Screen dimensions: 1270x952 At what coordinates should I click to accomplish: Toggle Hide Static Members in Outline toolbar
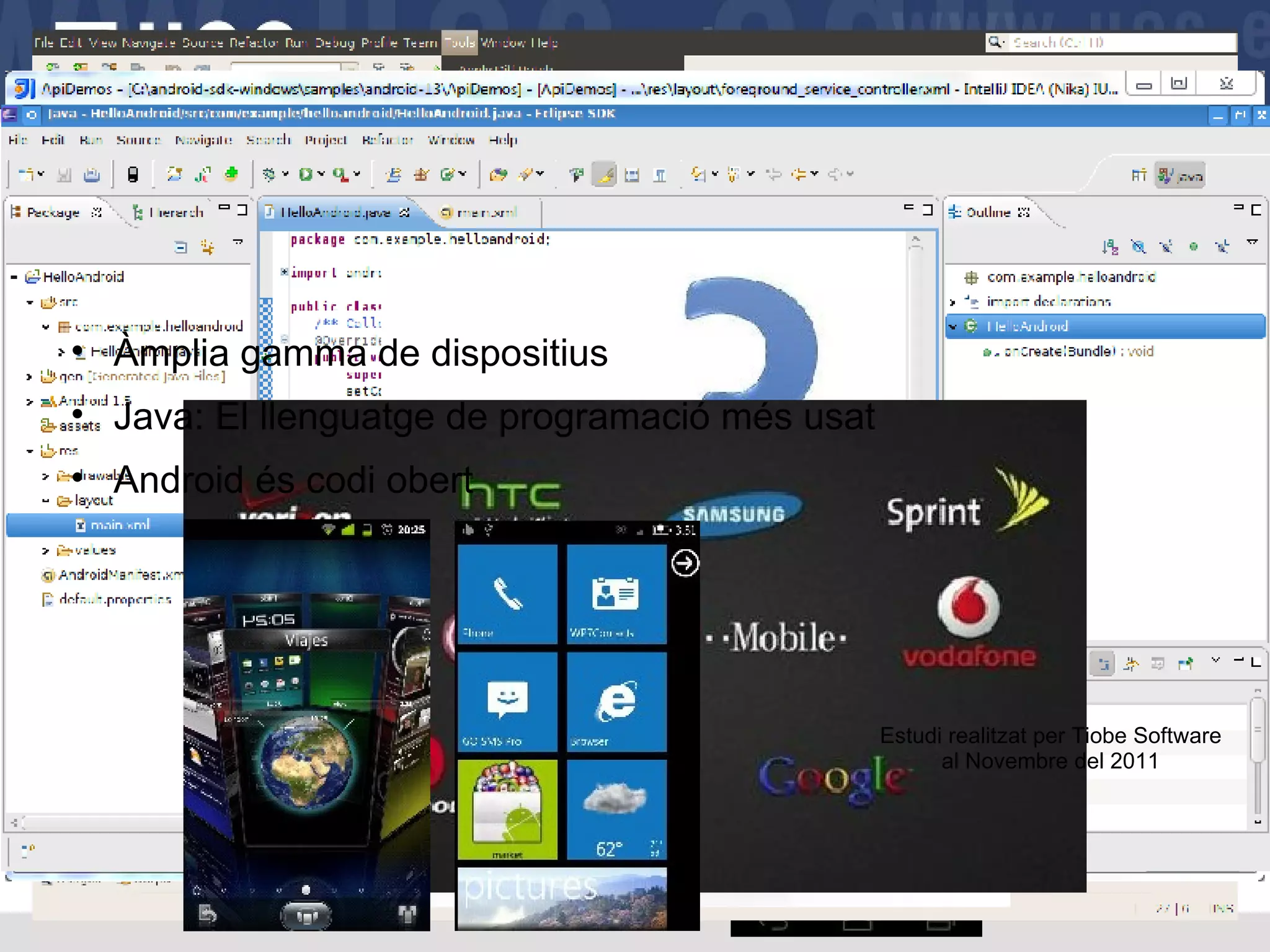pyautogui.click(x=1166, y=247)
